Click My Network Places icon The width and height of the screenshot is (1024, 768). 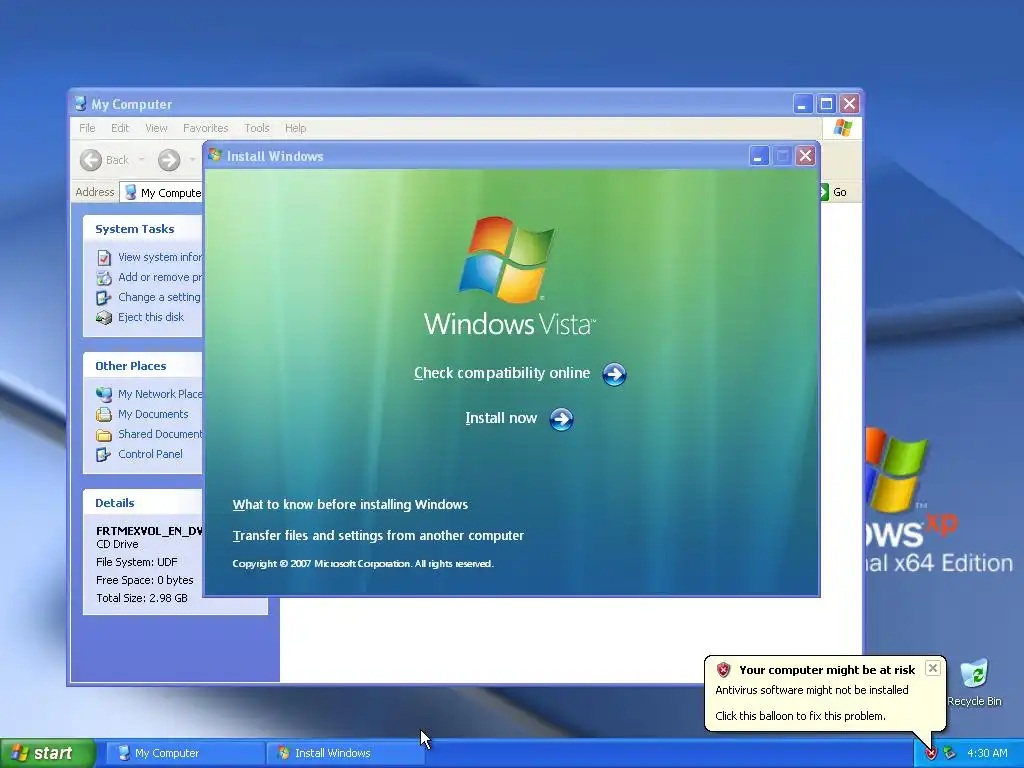pos(104,394)
